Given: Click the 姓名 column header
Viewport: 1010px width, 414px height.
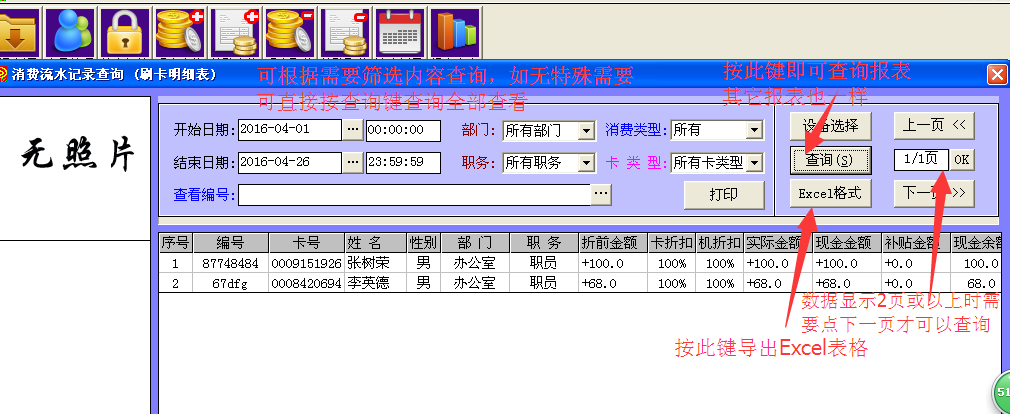Looking at the screenshot, I should [x=376, y=243].
